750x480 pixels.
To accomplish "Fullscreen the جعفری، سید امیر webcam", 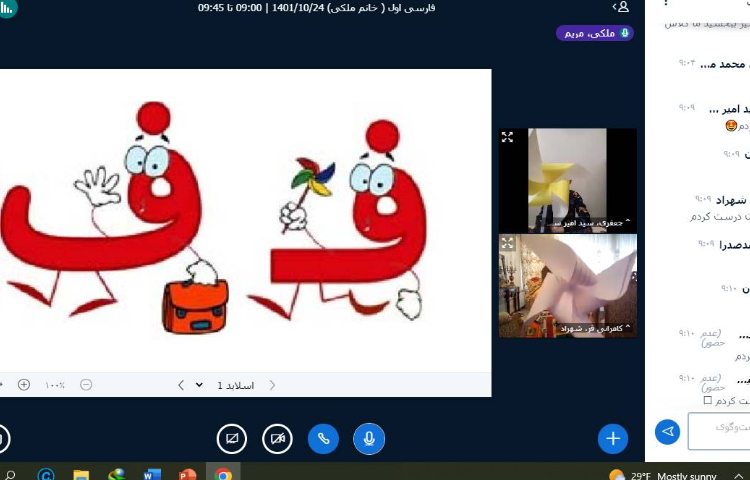I will 507,137.
